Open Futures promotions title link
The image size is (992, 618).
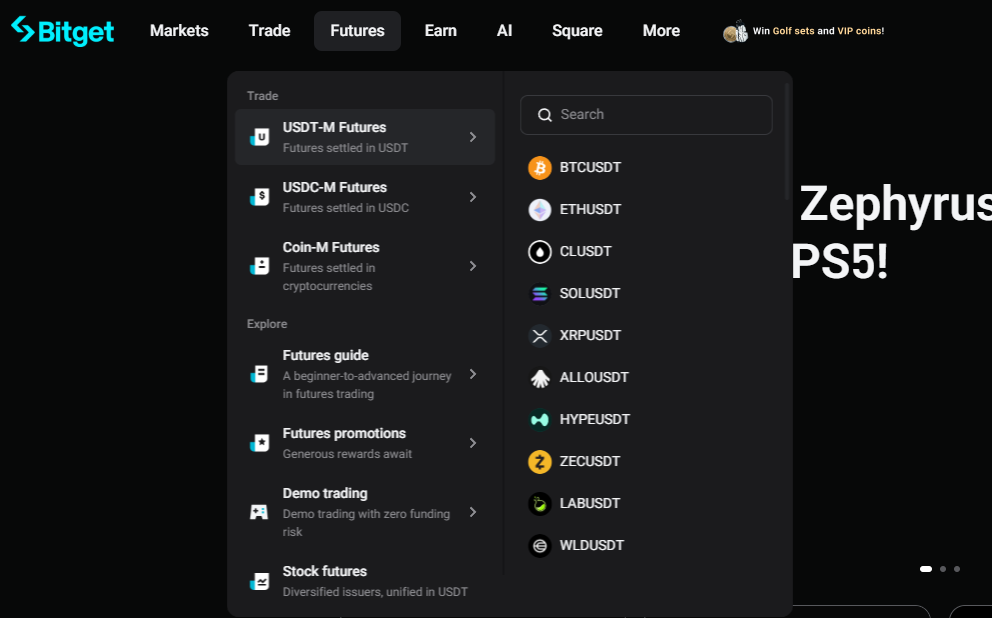[x=344, y=433]
